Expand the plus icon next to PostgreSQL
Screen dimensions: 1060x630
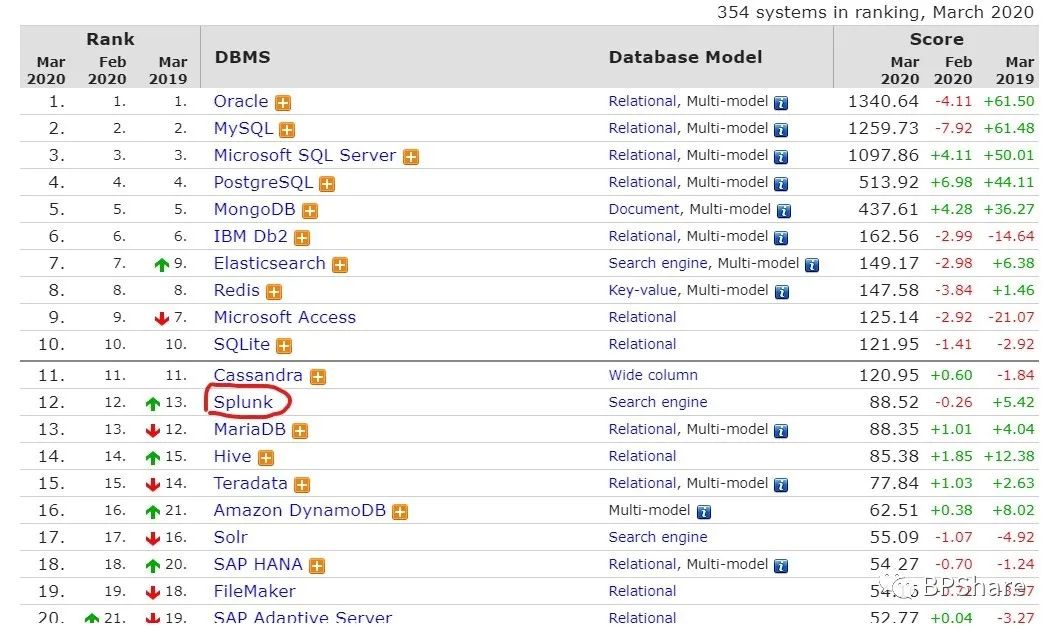pos(327,184)
